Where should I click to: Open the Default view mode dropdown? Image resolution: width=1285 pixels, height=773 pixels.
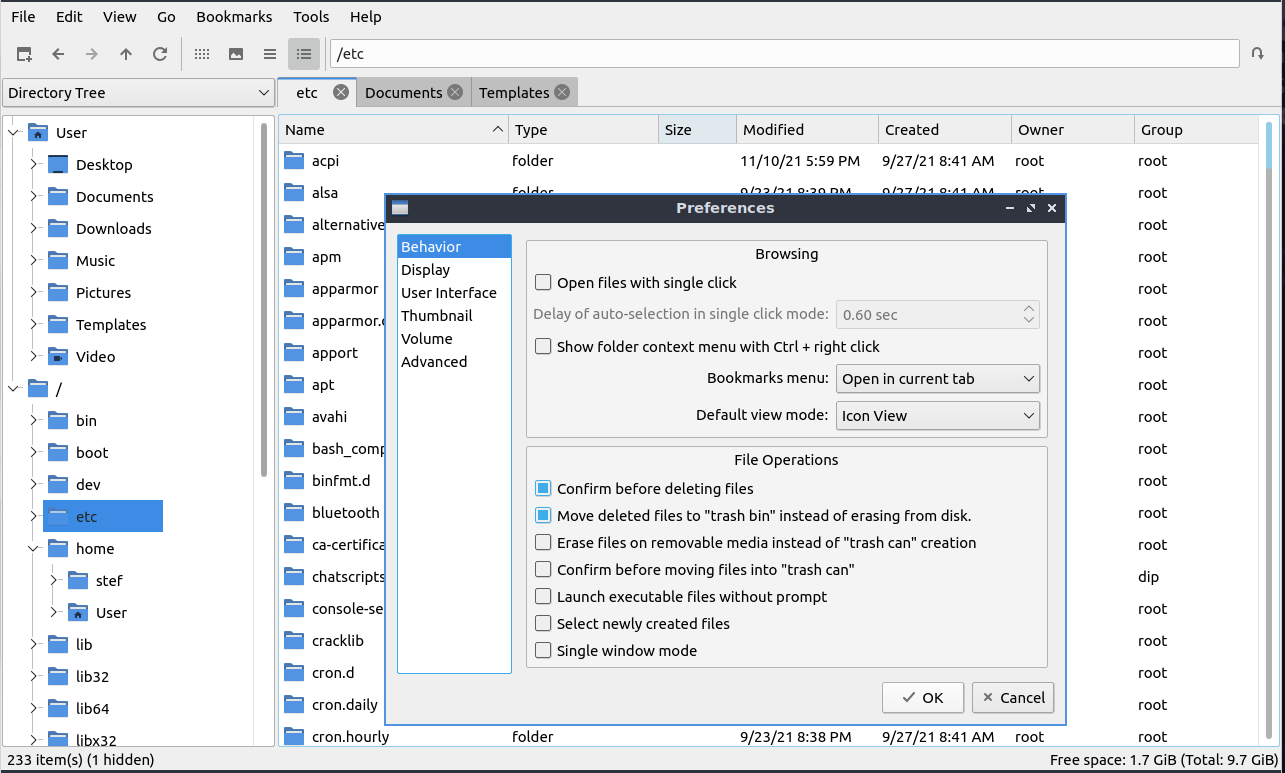pos(937,416)
